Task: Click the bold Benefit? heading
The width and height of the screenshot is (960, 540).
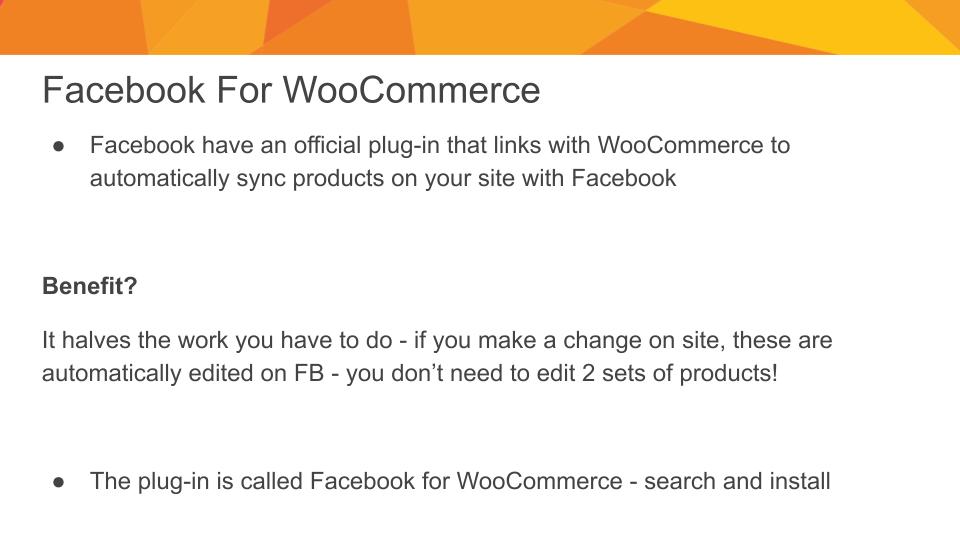Action: 89,286
